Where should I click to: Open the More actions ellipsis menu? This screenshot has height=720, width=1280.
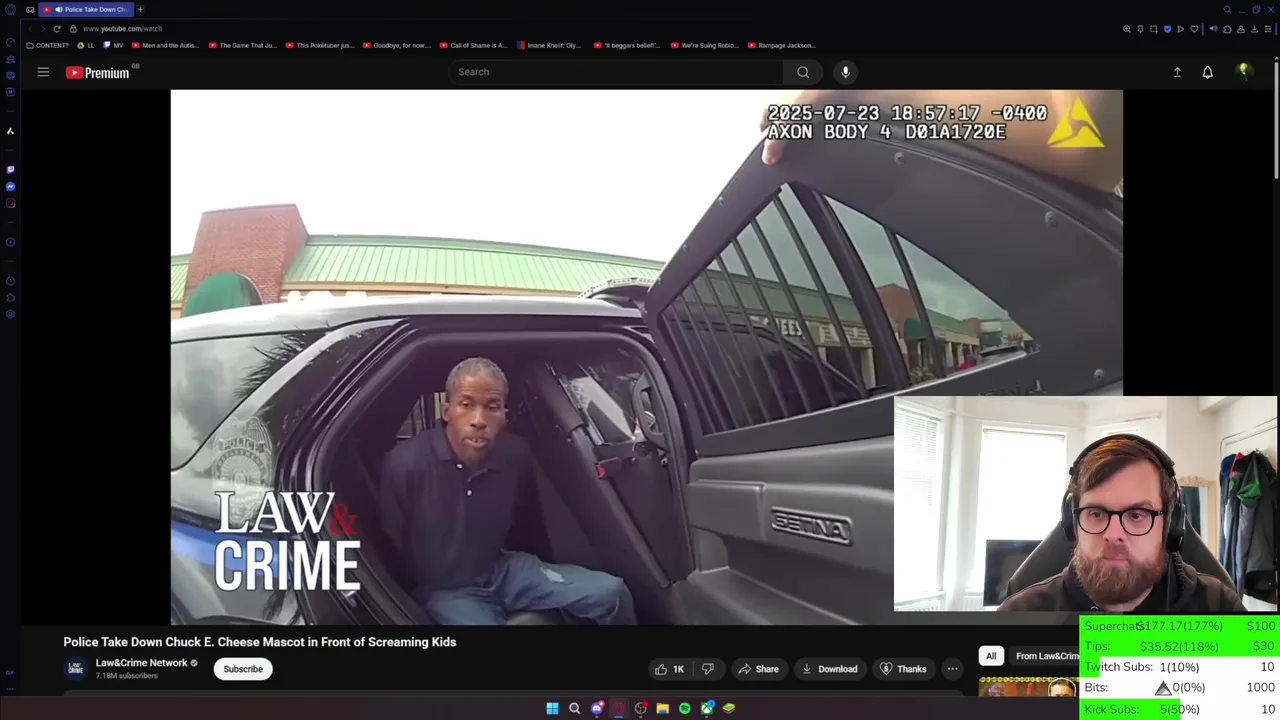[953, 669]
